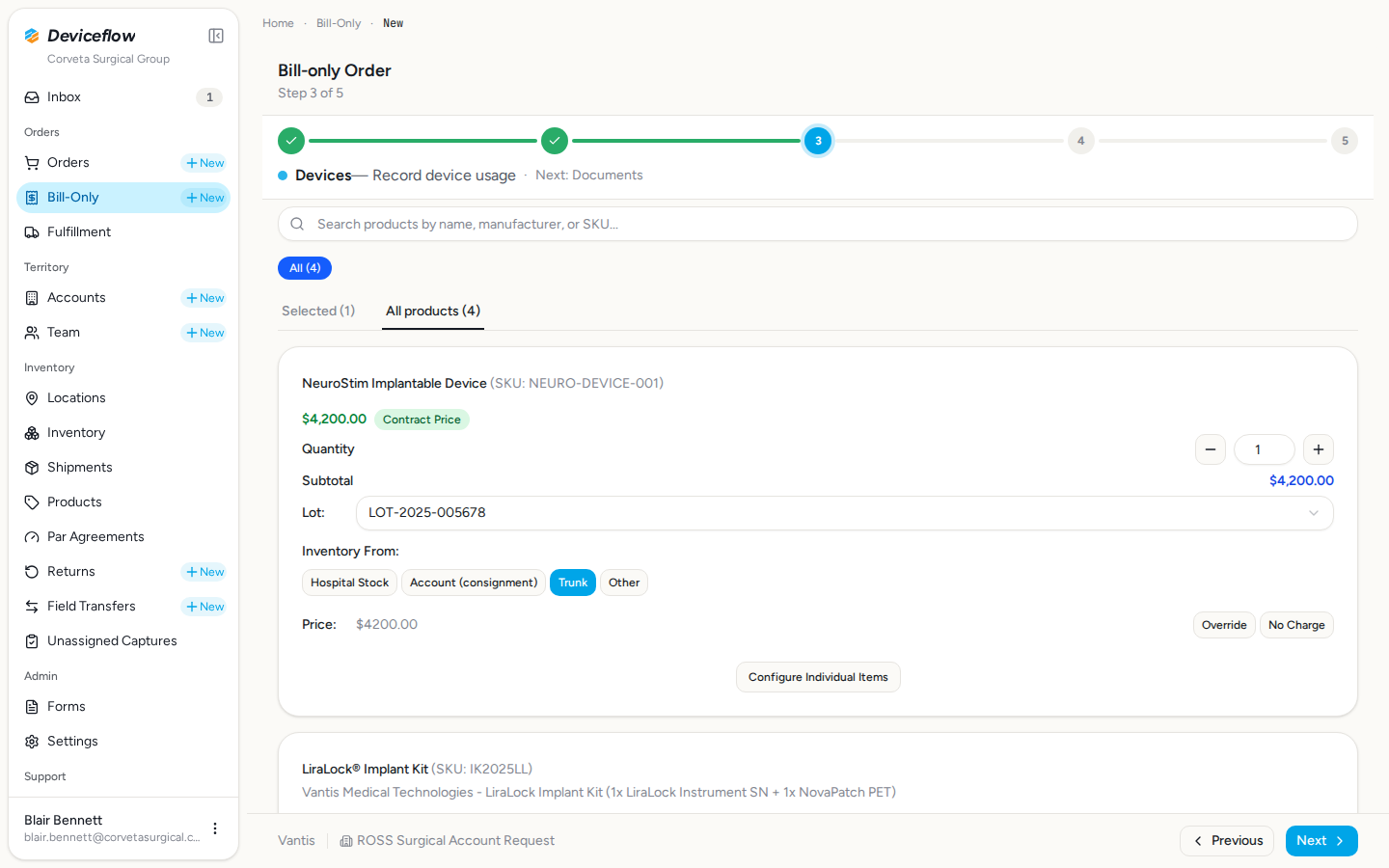Go to Orders cart icon

tap(32, 163)
